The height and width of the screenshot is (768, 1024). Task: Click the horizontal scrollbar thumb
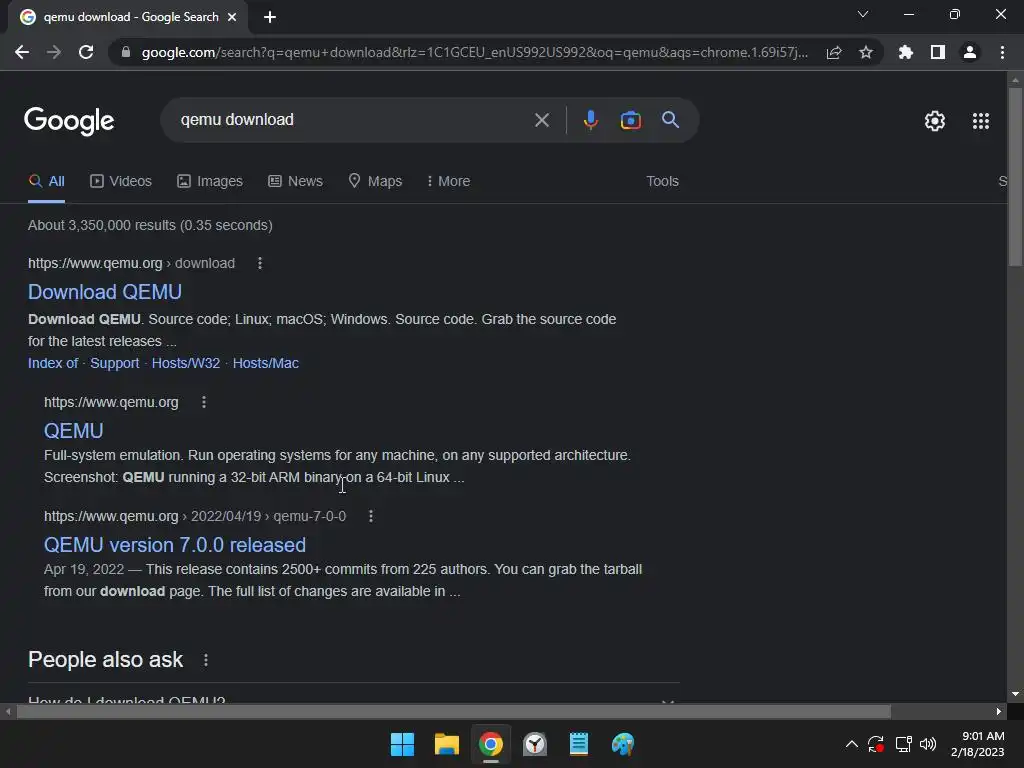point(453,711)
